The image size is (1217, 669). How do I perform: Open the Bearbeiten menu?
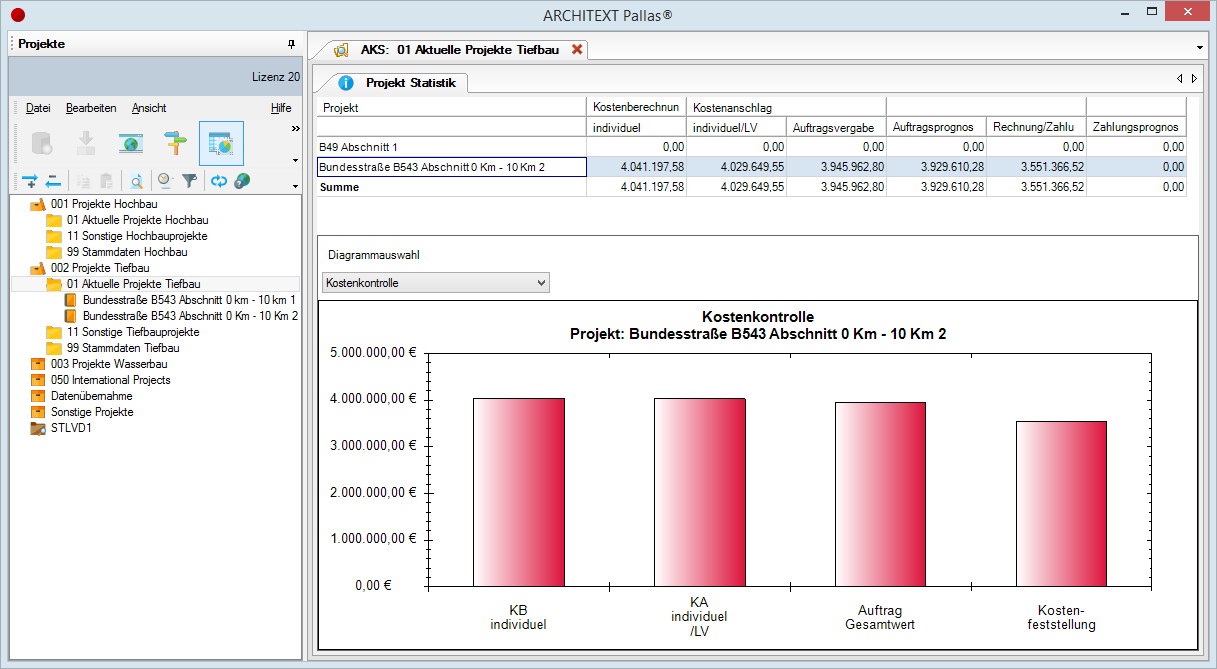click(x=91, y=108)
